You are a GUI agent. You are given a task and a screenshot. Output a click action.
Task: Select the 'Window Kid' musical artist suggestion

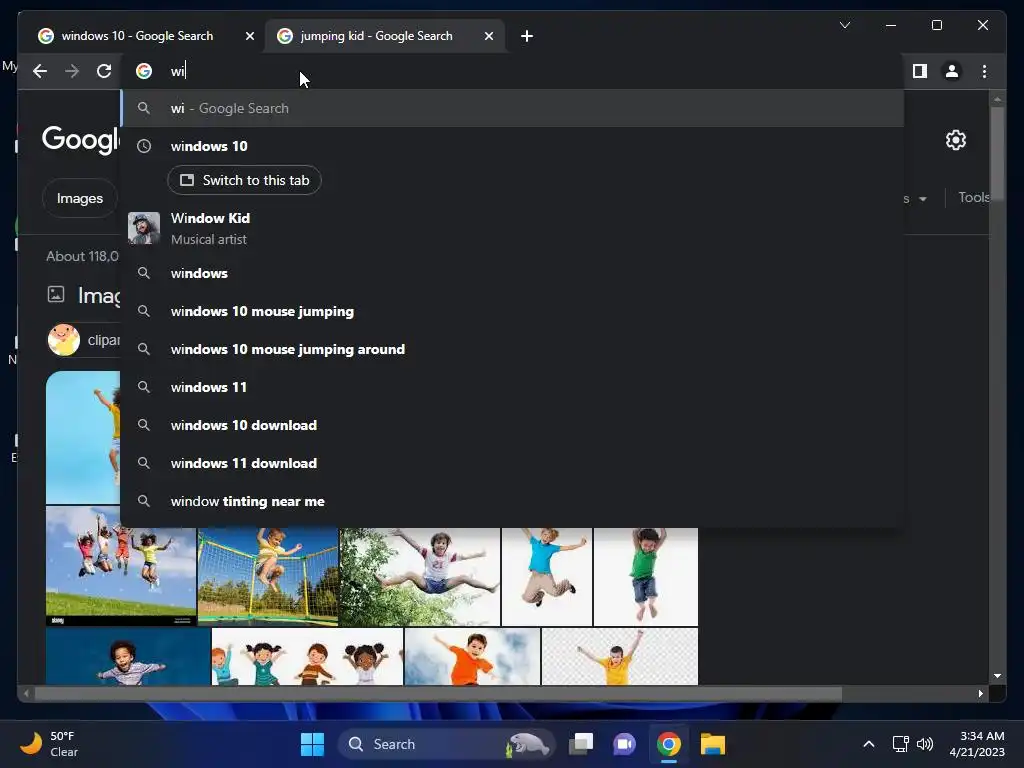[513, 229]
